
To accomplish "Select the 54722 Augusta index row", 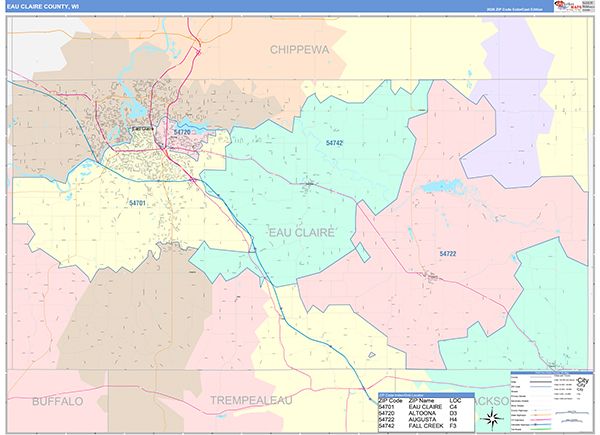I will click(419, 420).
